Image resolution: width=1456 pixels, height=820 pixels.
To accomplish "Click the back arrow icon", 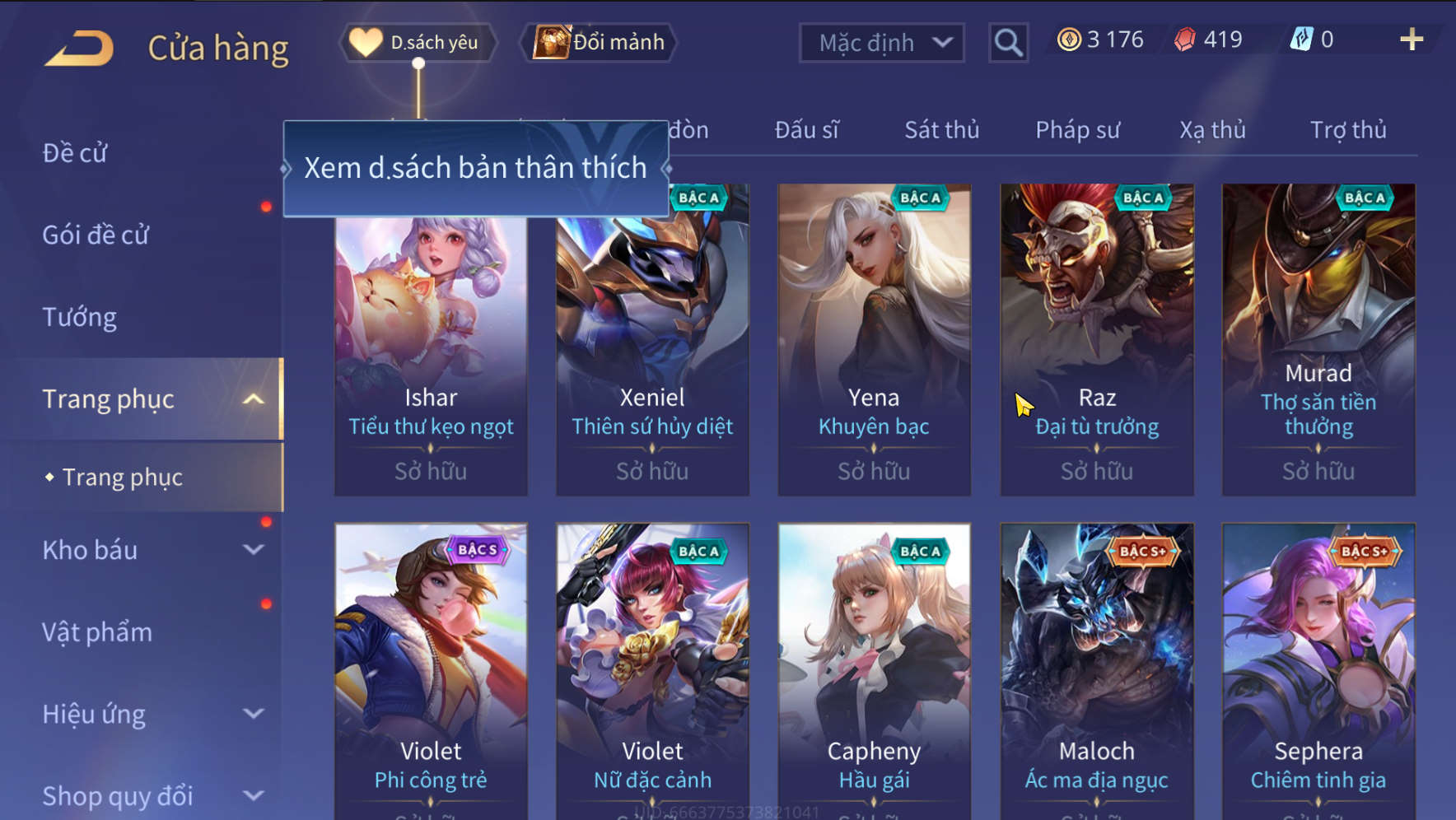I will (x=79, y=47).
